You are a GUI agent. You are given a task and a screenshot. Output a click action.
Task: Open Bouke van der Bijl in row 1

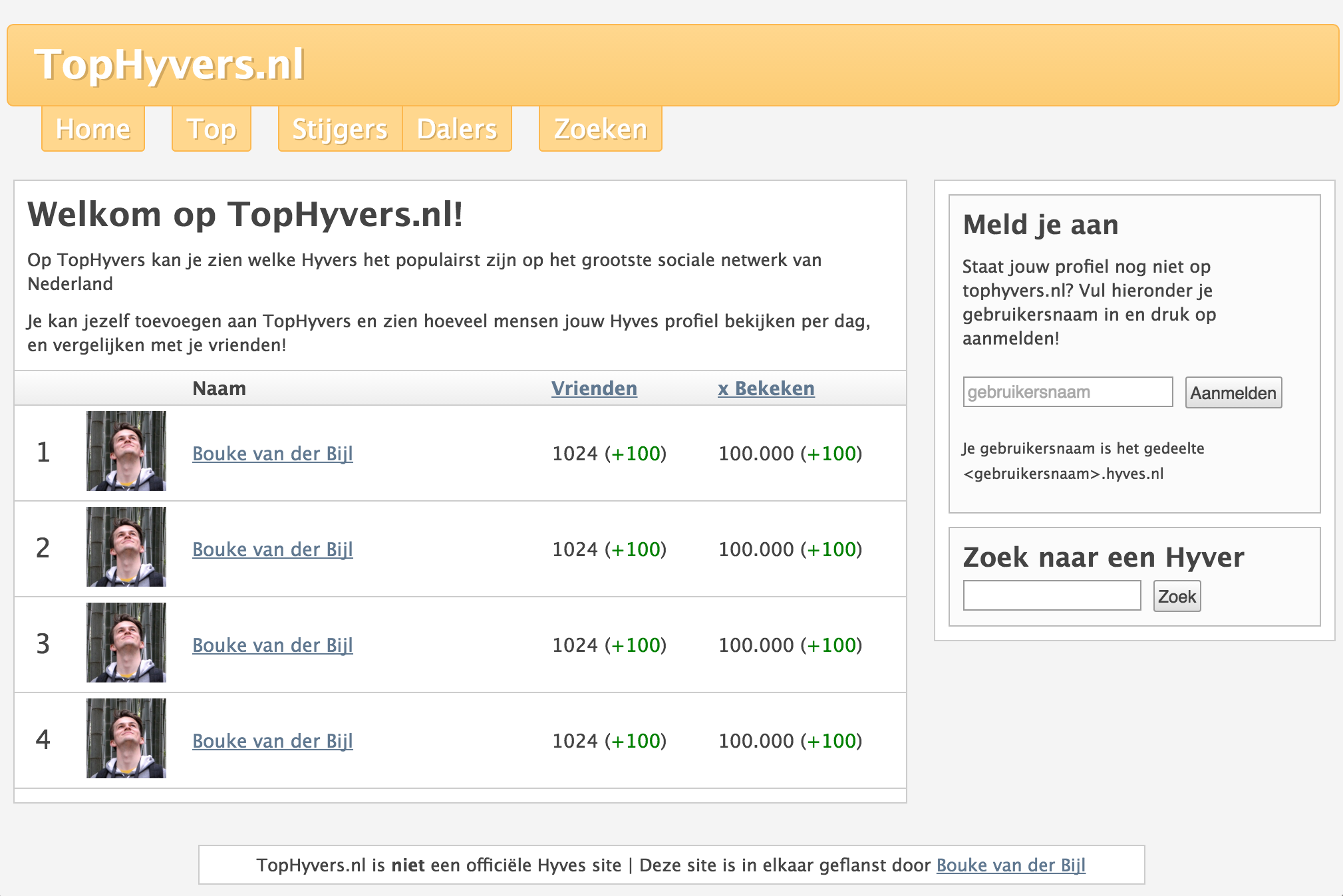[273, 454]
